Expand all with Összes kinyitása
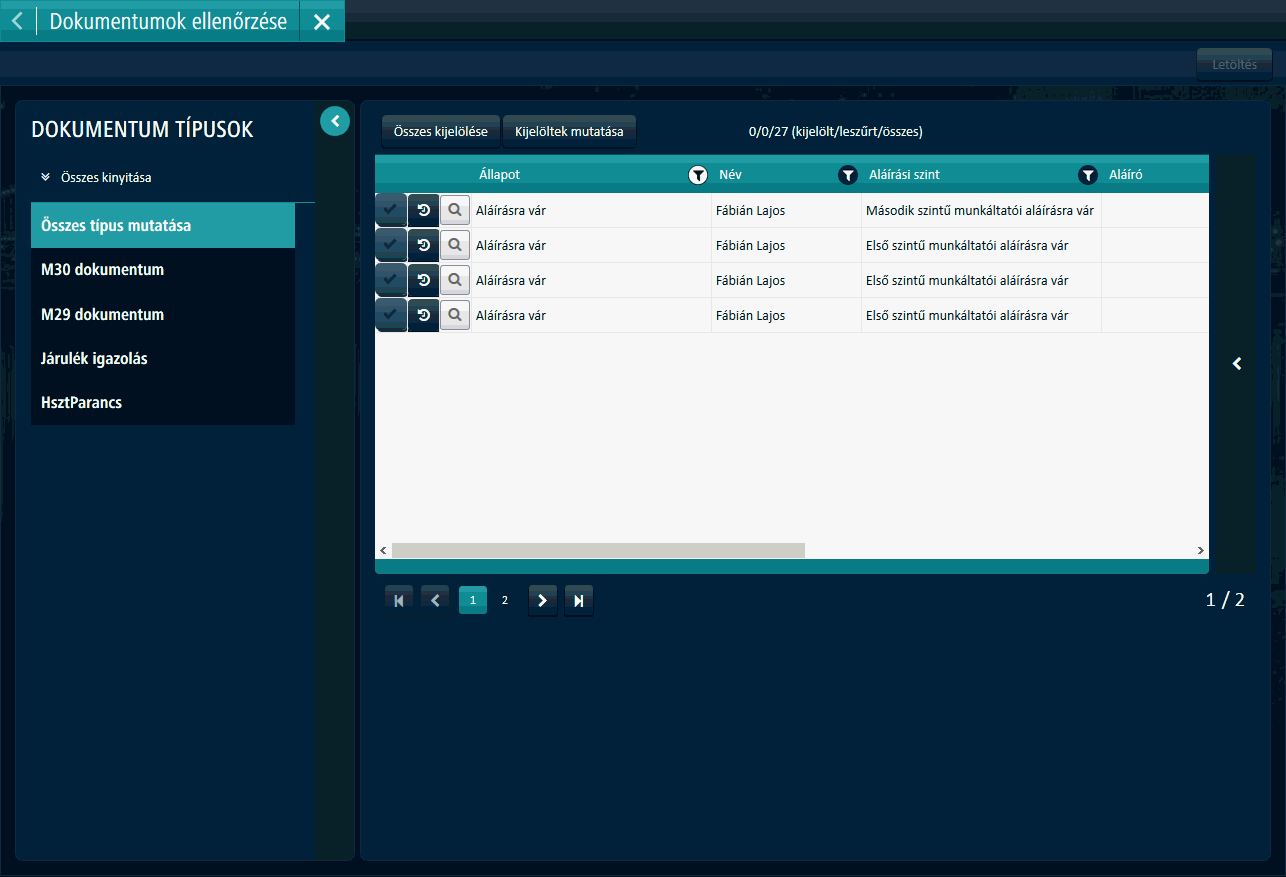Screen dimensions: 1286x877 click(96, 177)
